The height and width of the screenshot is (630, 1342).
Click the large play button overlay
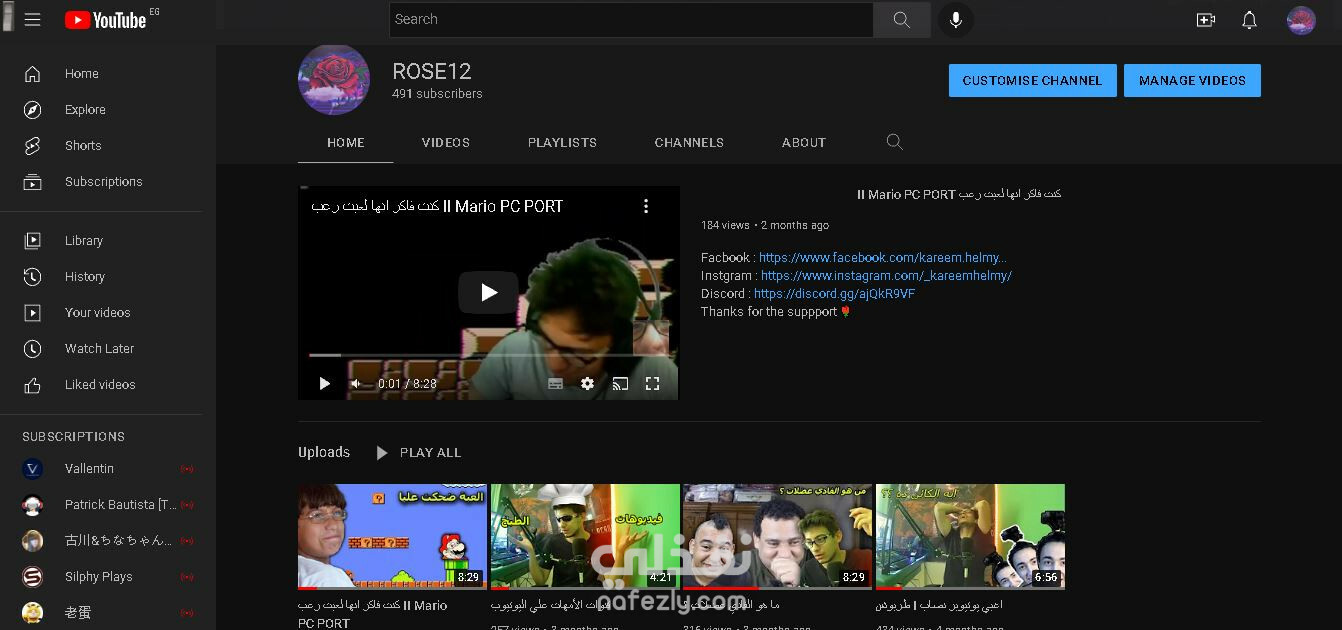488,292
